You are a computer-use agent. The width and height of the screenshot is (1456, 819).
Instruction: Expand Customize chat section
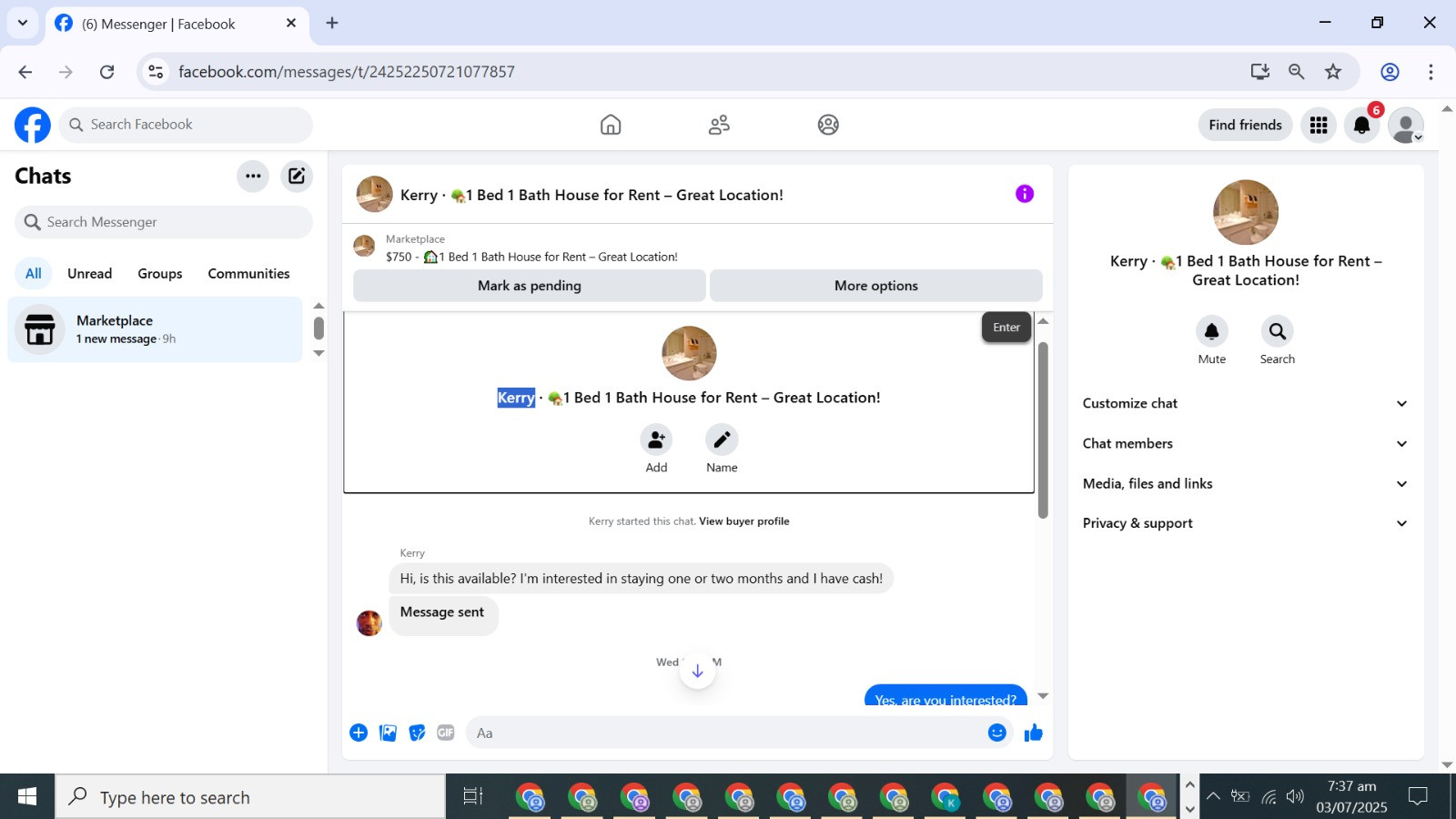pos(1245,403)
